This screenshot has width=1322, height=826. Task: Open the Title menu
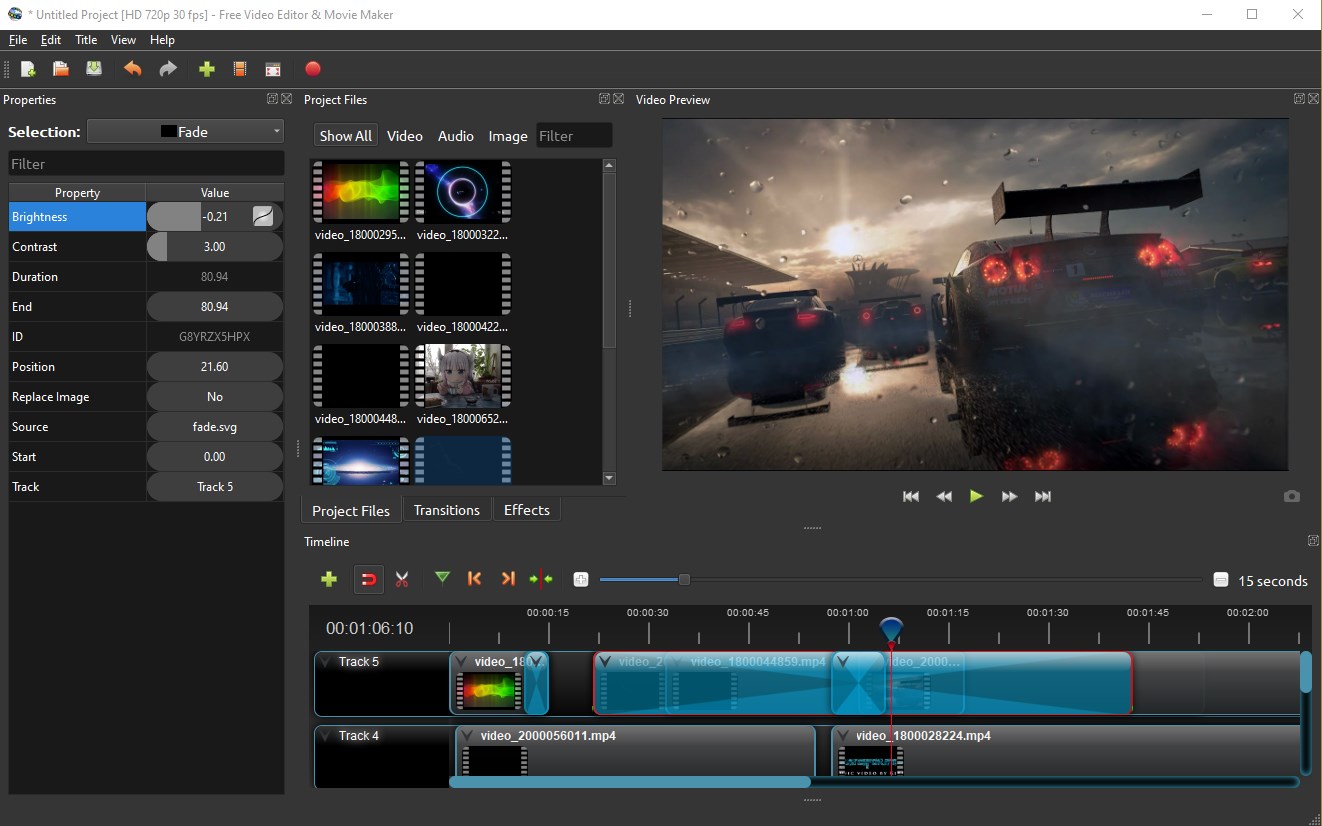pyautogui.click(x=86, y=40)
